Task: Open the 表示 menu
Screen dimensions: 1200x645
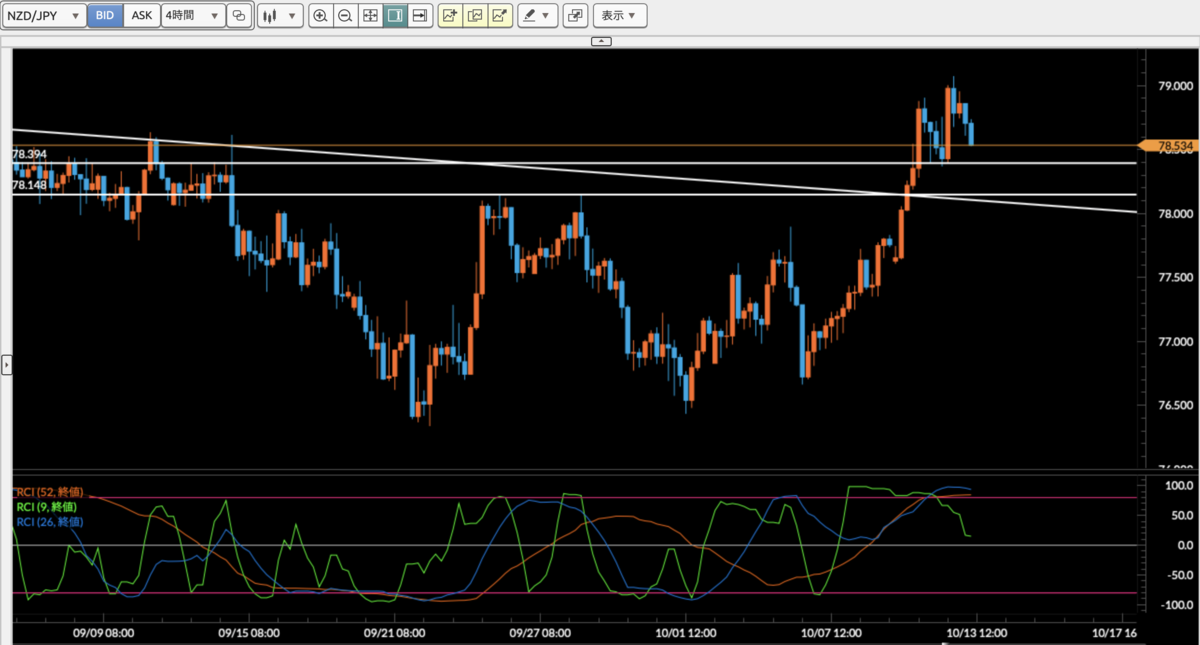Action: (x=620, y=16)
